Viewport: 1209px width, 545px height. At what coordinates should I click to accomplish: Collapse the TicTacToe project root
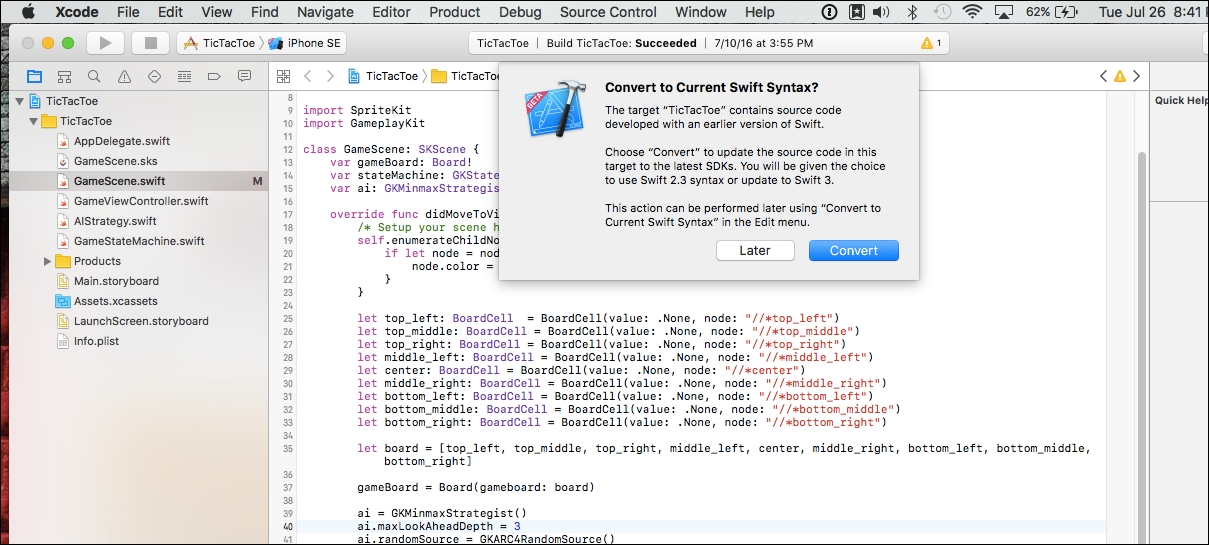[x=19, y=101]
